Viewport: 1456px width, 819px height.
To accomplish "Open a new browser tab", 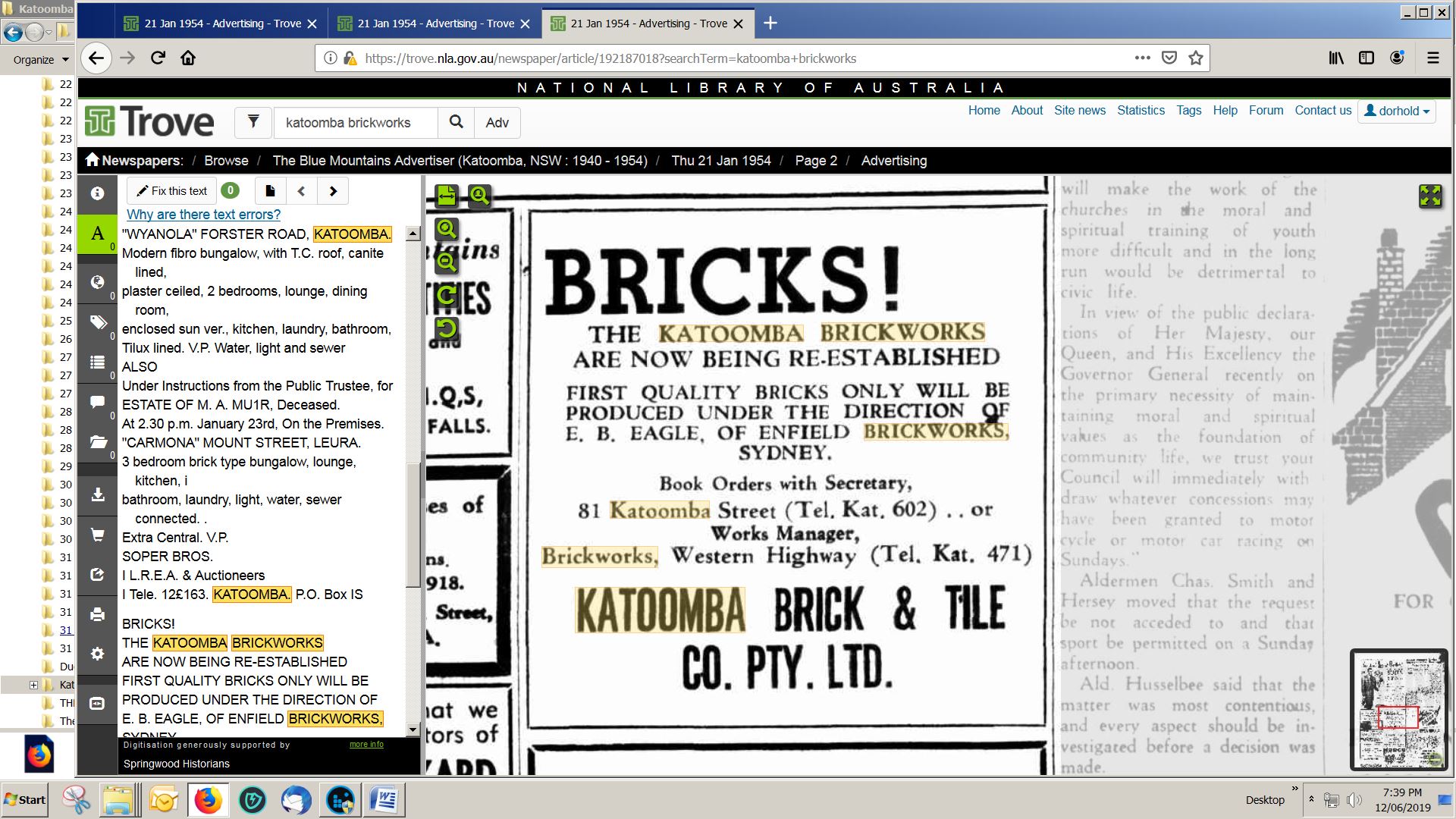I will pyautogui.click(x=770, y=24).
